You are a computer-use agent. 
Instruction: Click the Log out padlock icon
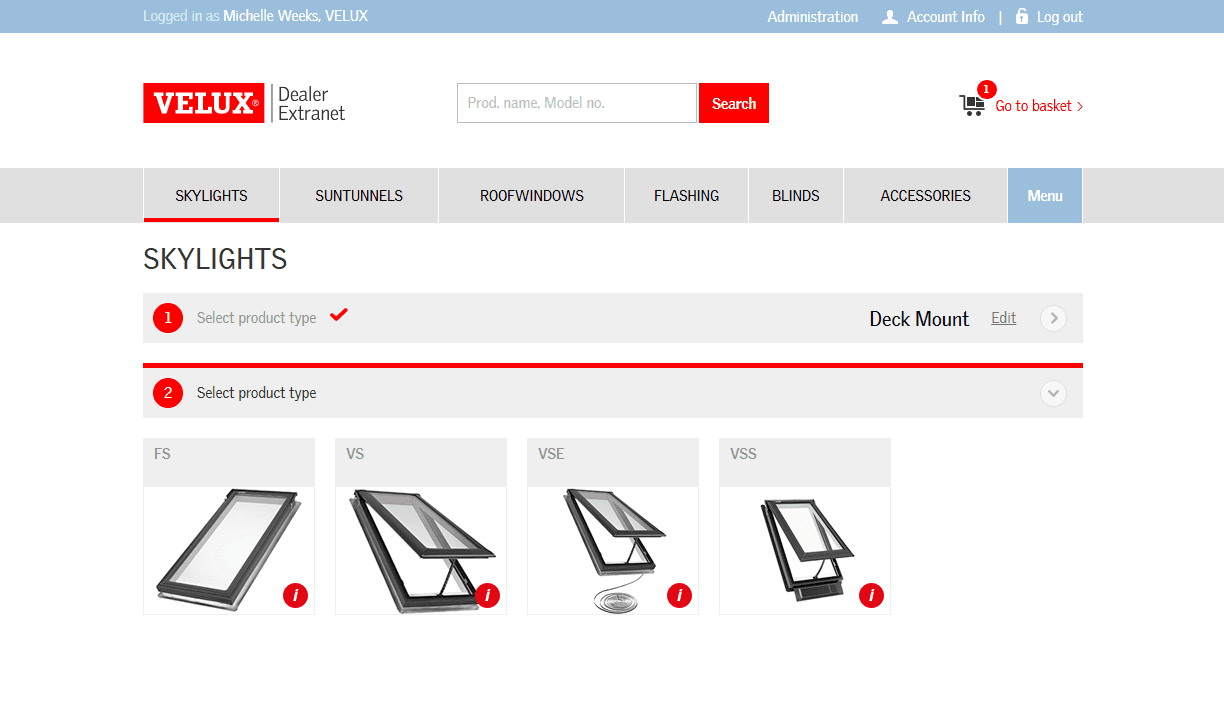1022,16
